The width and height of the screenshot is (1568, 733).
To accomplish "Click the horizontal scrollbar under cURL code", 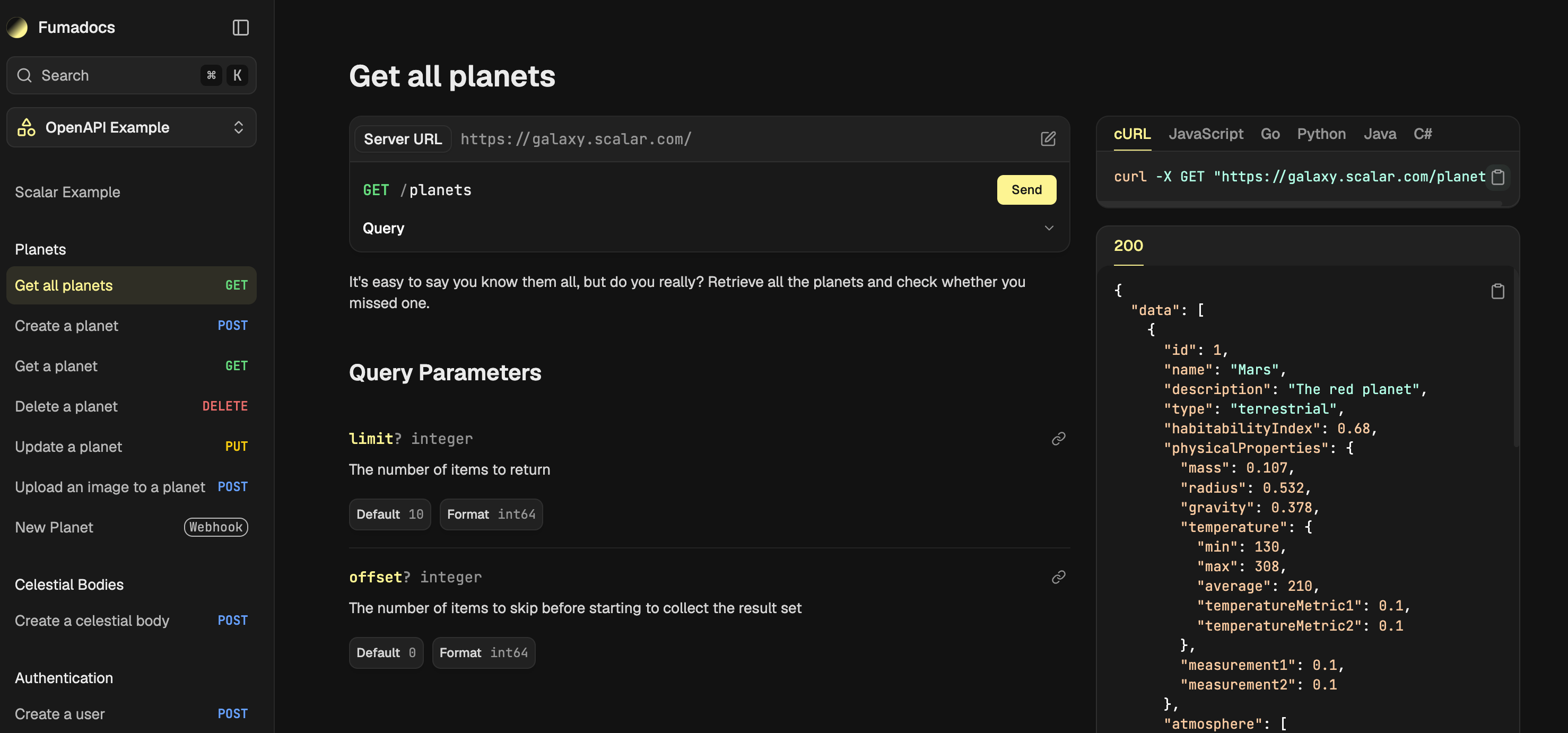I will tap(1300, 204).
